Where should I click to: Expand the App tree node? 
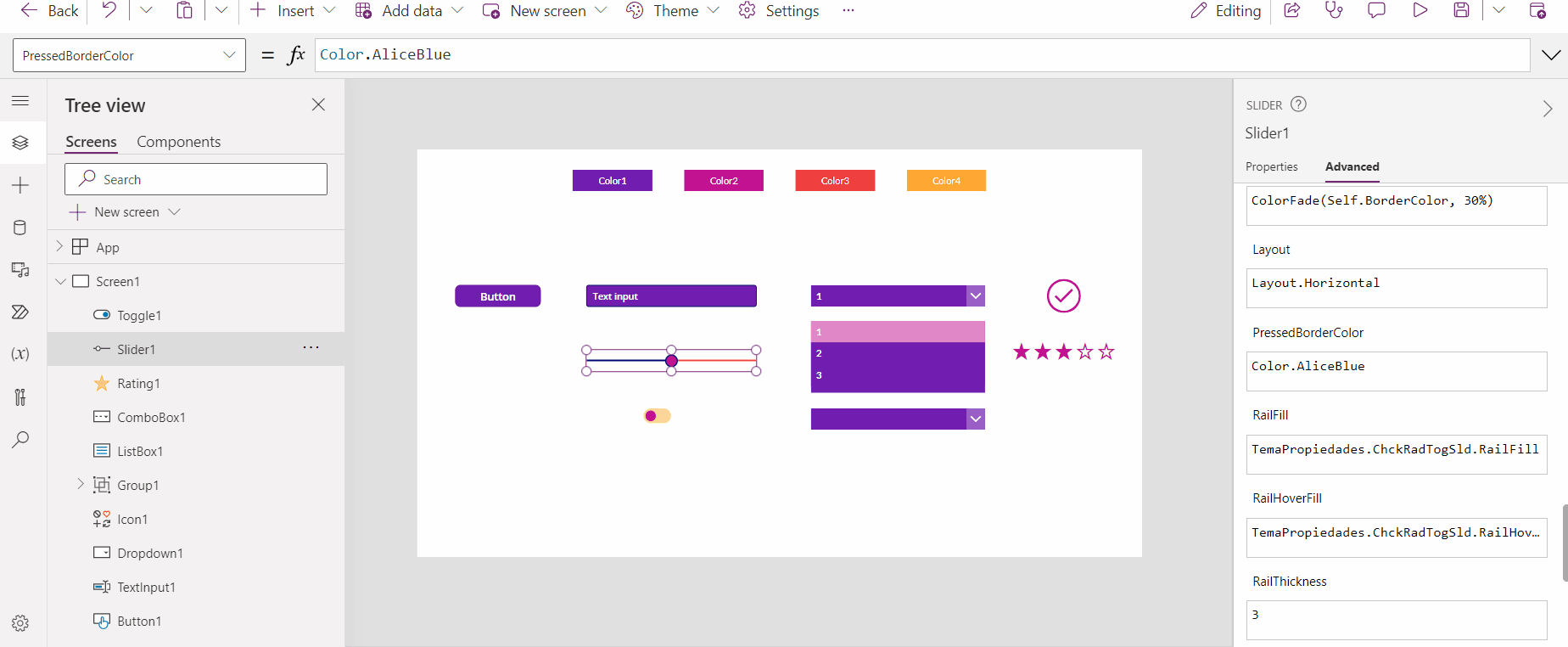tap(59, 246)
